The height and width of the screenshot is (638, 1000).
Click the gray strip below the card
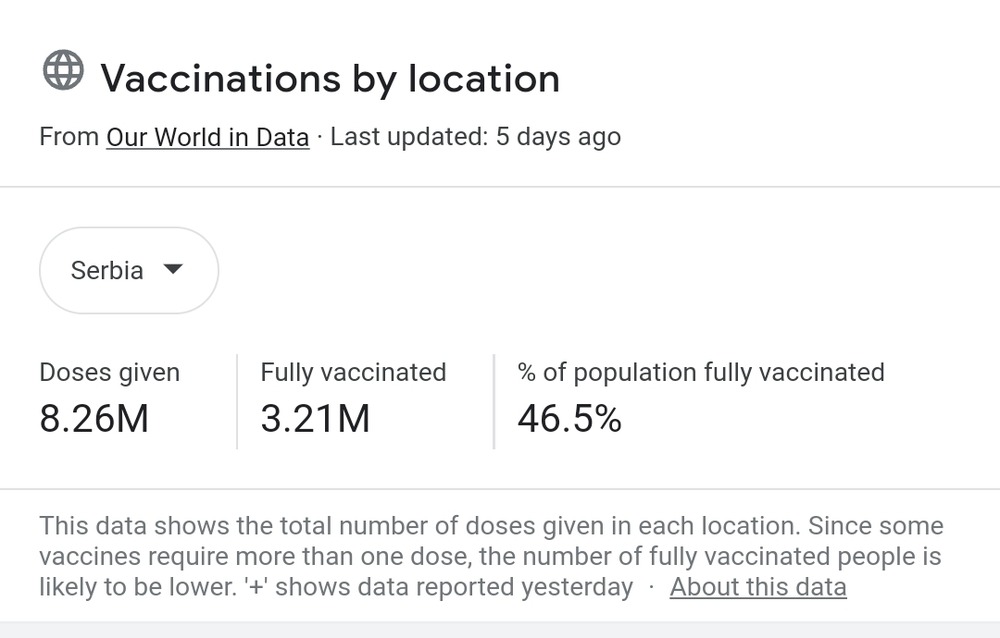(x=500, y=629)
